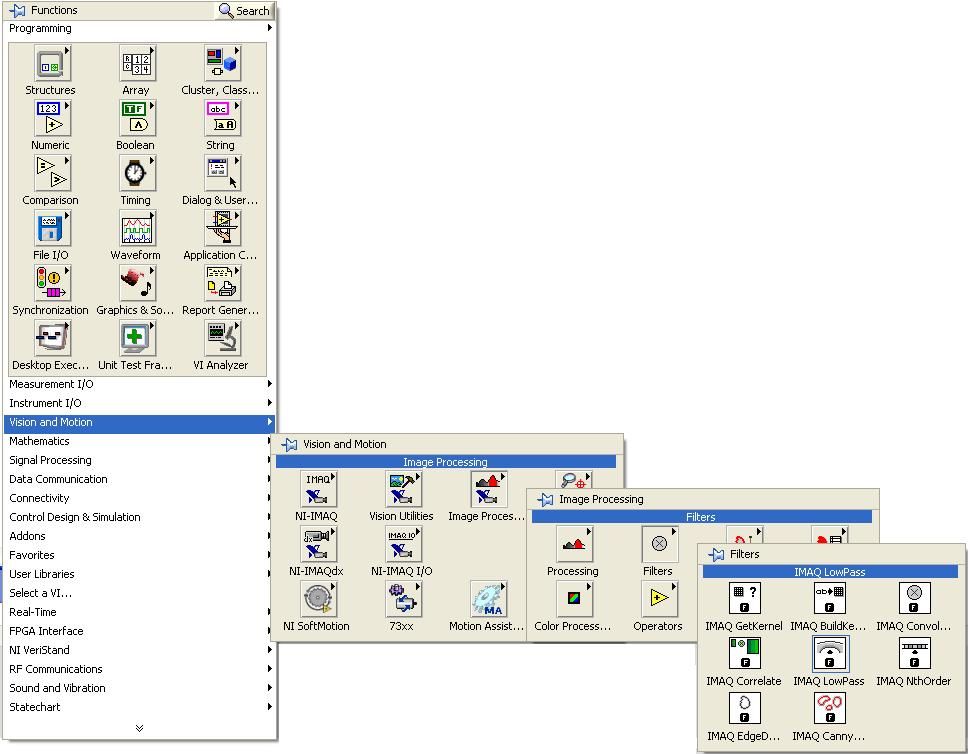Image resolution: width=970 pixels, height=754 pixels.
Task: Select the IMAQ Convolute VI
Action: tap(914, 599)
